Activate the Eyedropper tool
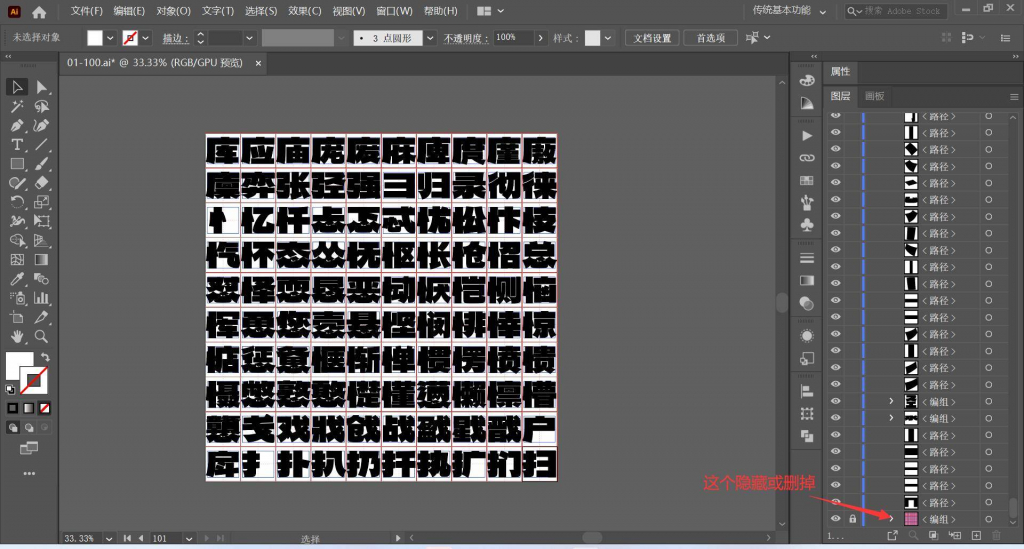This screenshot has height=549, width=1024. pyautogui.click(x=17, y=279)
